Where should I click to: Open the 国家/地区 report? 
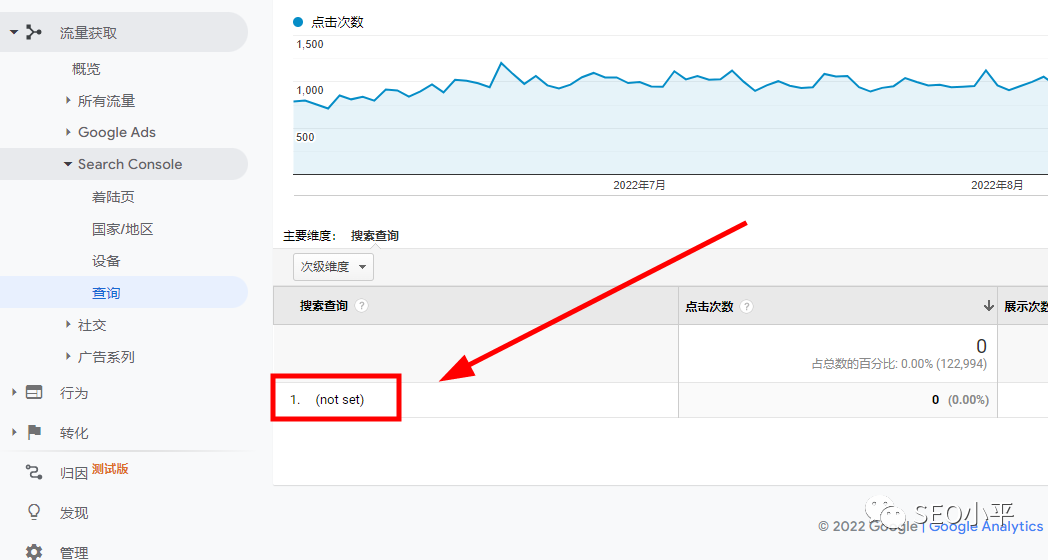click(123, 229)
